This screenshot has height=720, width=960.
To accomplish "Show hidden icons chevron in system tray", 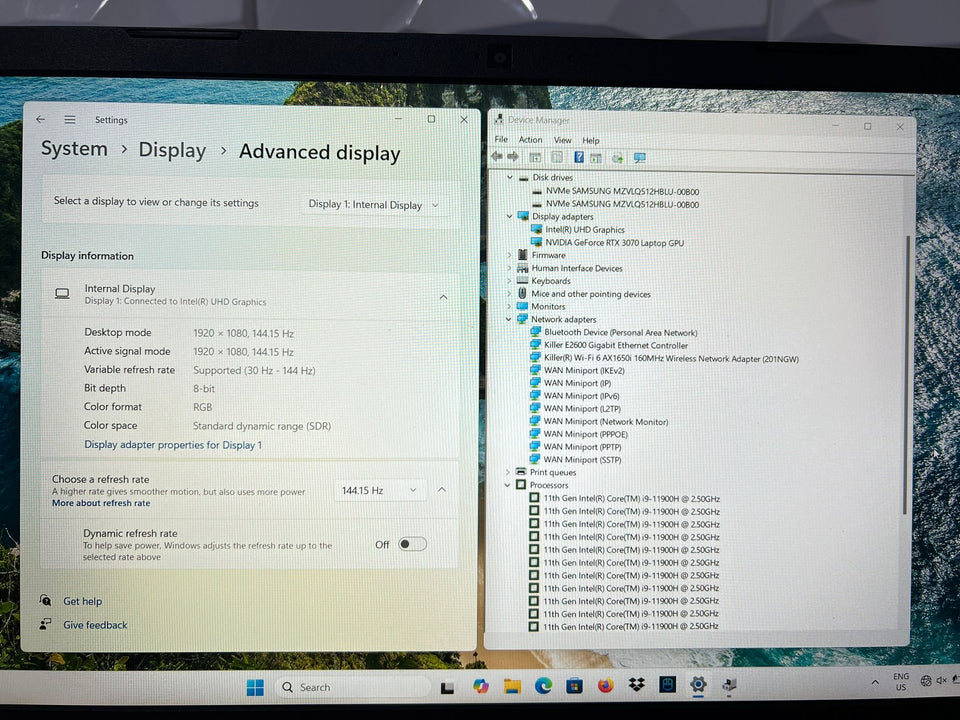I will tap(875, 681).
